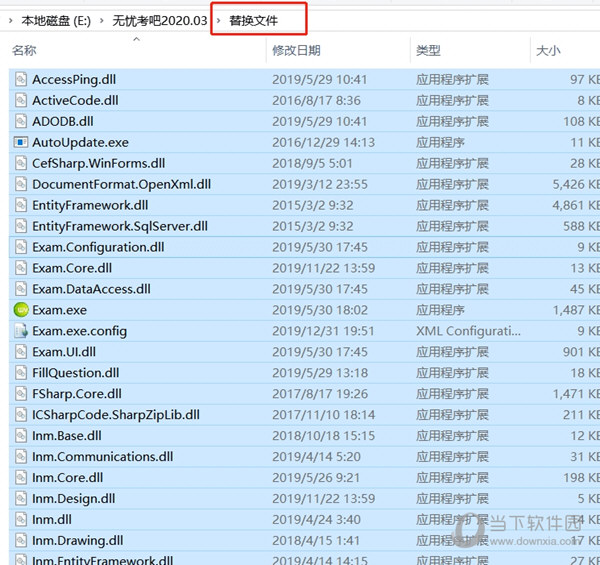
Task: Select the file name Inm.Drawing.dll
Action: pyautogui.click(x=77, y=541)
